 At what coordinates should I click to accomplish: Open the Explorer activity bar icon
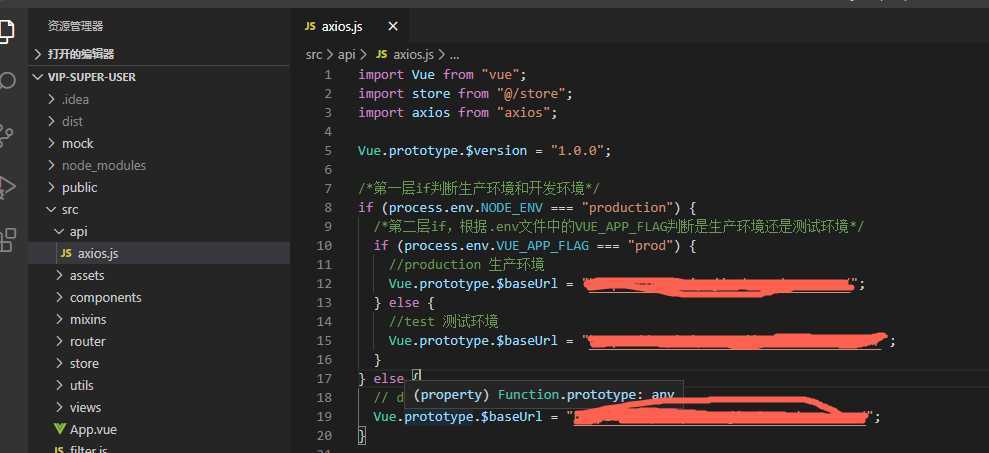click(x=5, y=30)
